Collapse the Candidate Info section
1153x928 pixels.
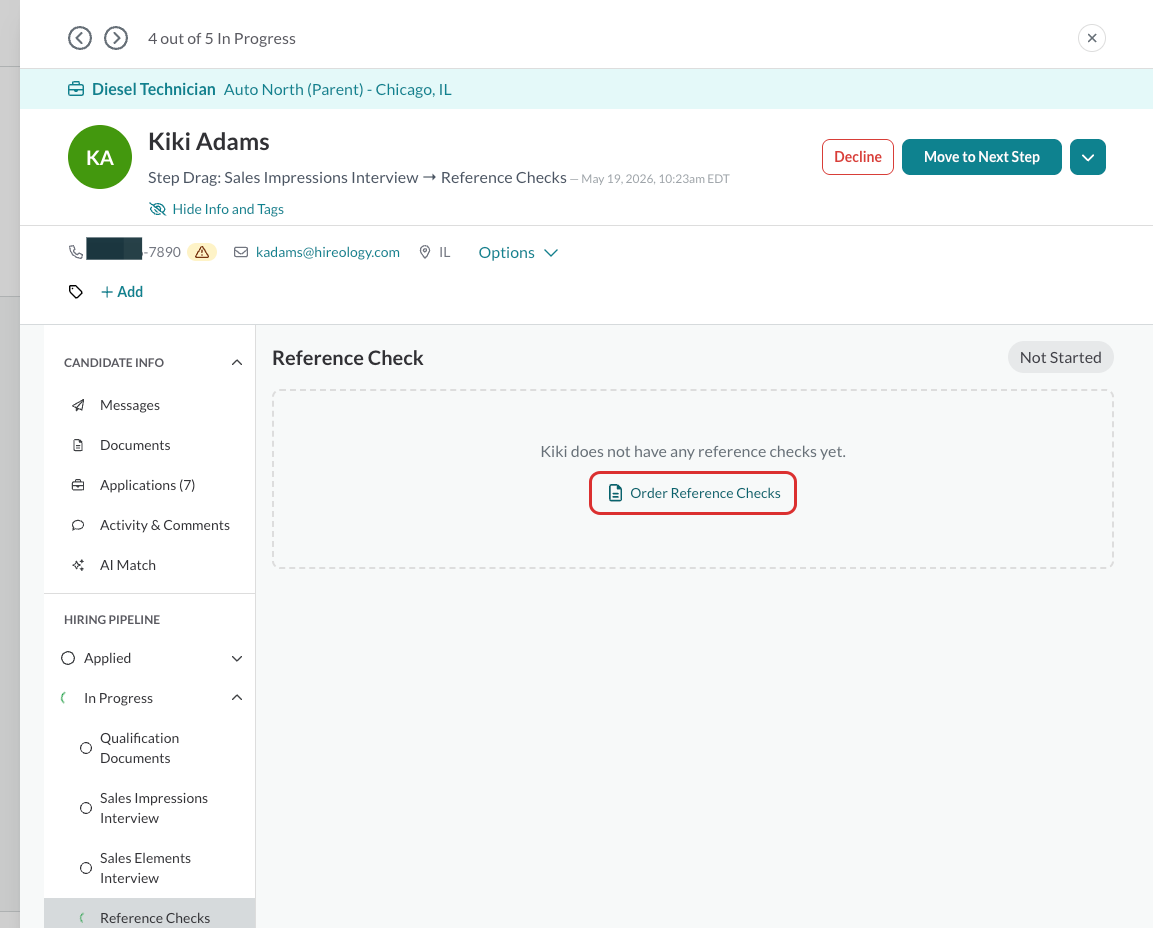click(x=237, y=363)
